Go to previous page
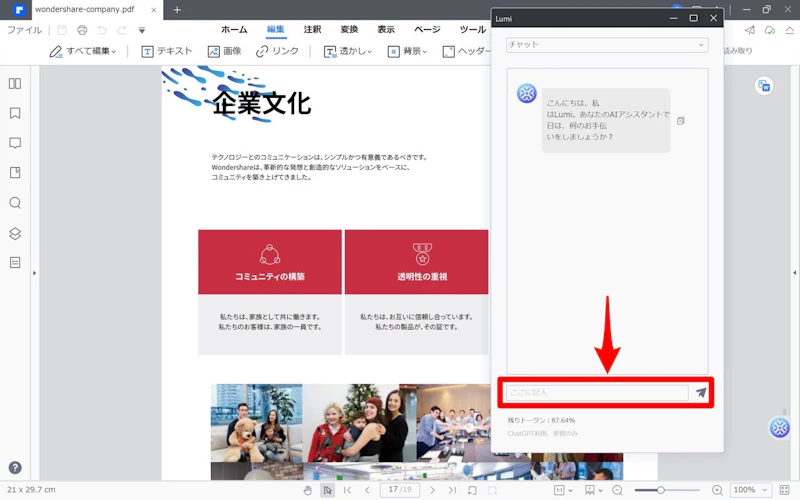 [367, 490]
